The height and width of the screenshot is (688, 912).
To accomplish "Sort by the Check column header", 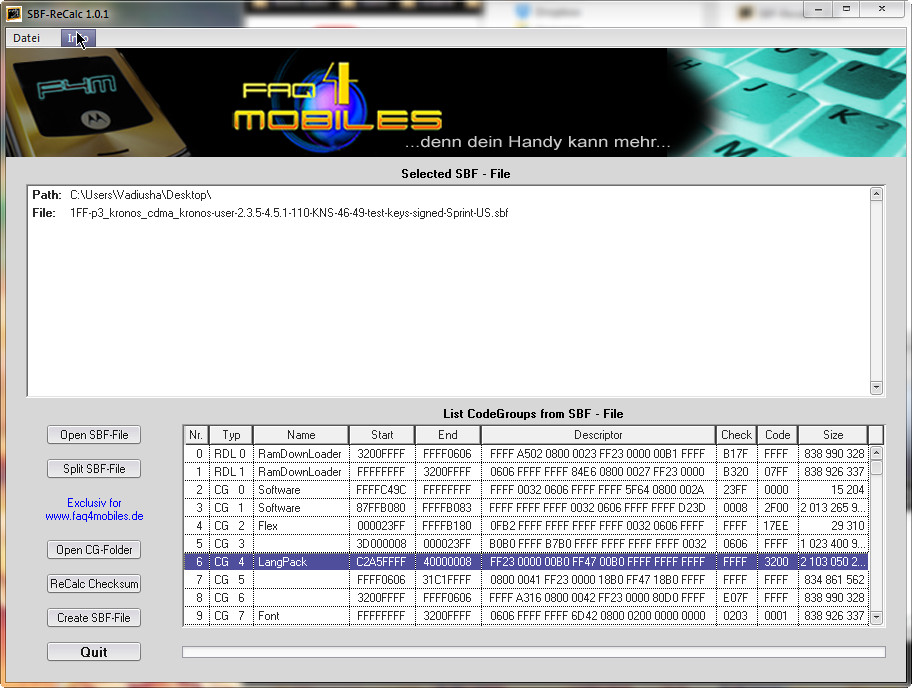I will pos(736,435).
